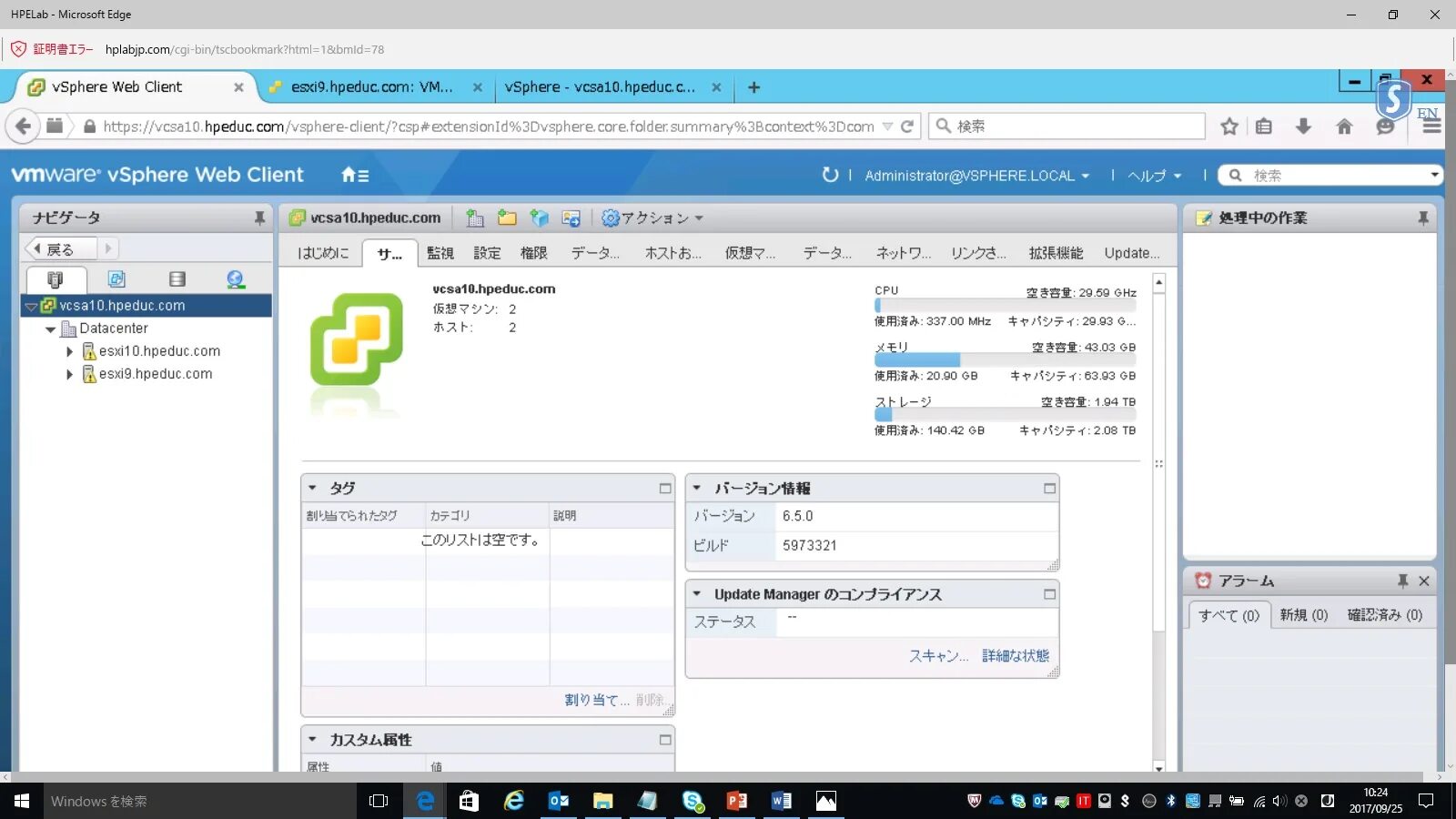Open the アクション dropdown menu

(x=652, y=218)
